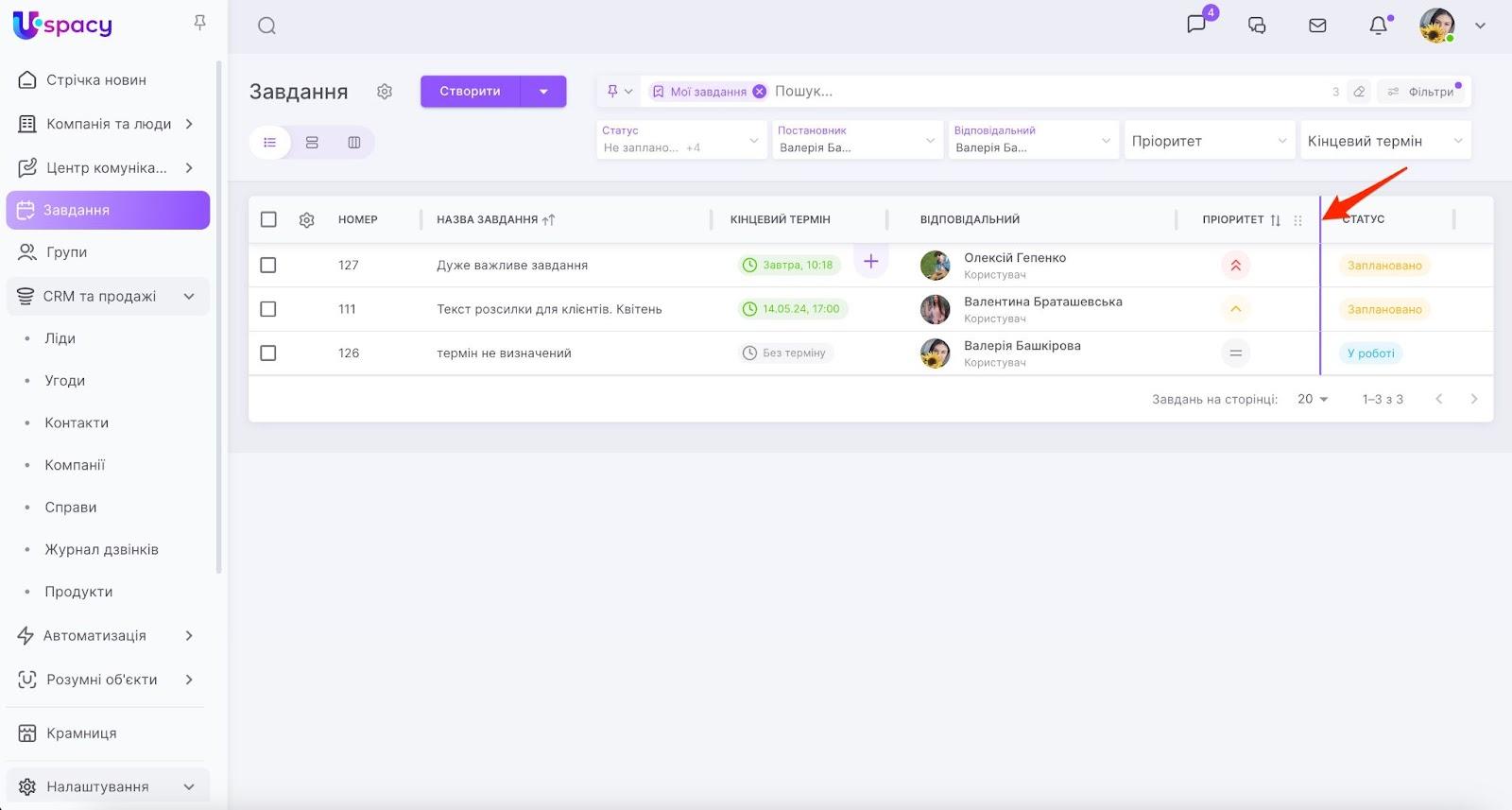This screenshot has height=810, width=1512.
Task: Open global search magnifier icon
Action: click(x=266, y=26)
